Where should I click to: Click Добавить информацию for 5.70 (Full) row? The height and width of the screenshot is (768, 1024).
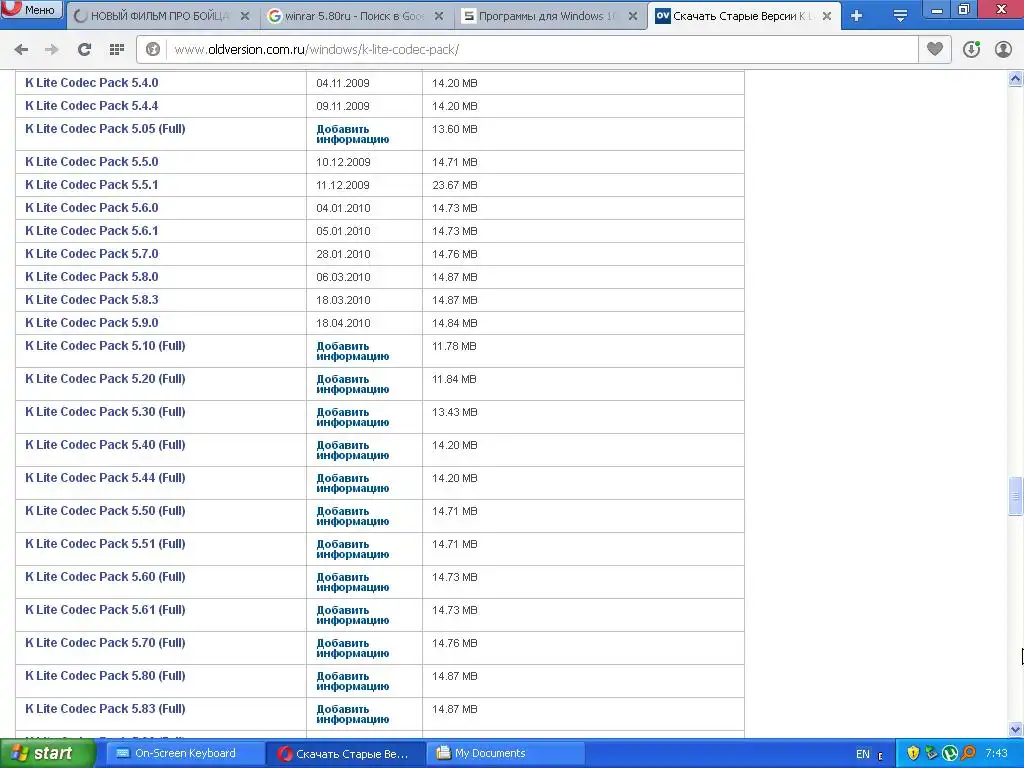[353, 648]
